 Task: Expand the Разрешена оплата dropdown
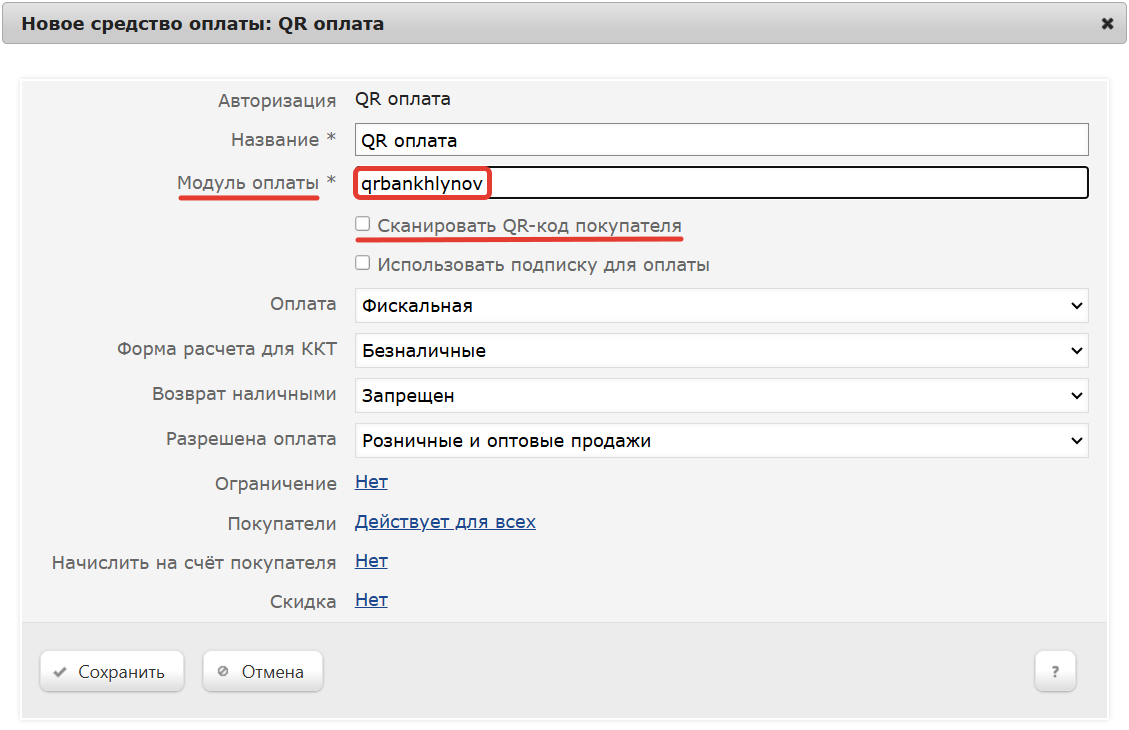pos(721,441)
